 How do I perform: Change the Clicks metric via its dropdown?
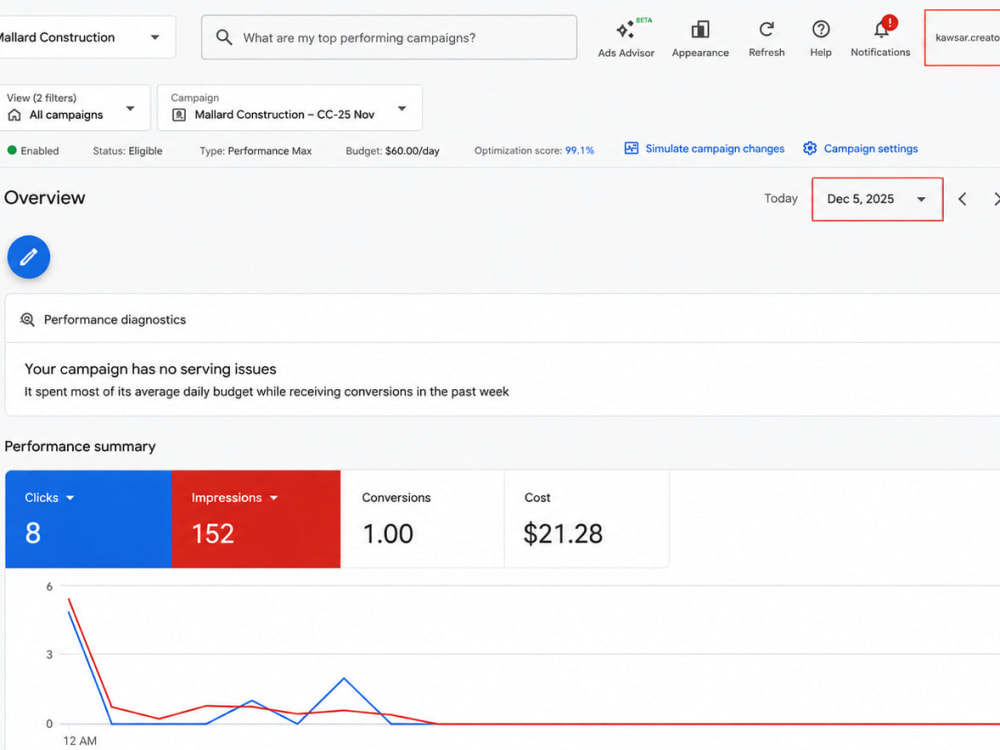[x=50, y=497]
